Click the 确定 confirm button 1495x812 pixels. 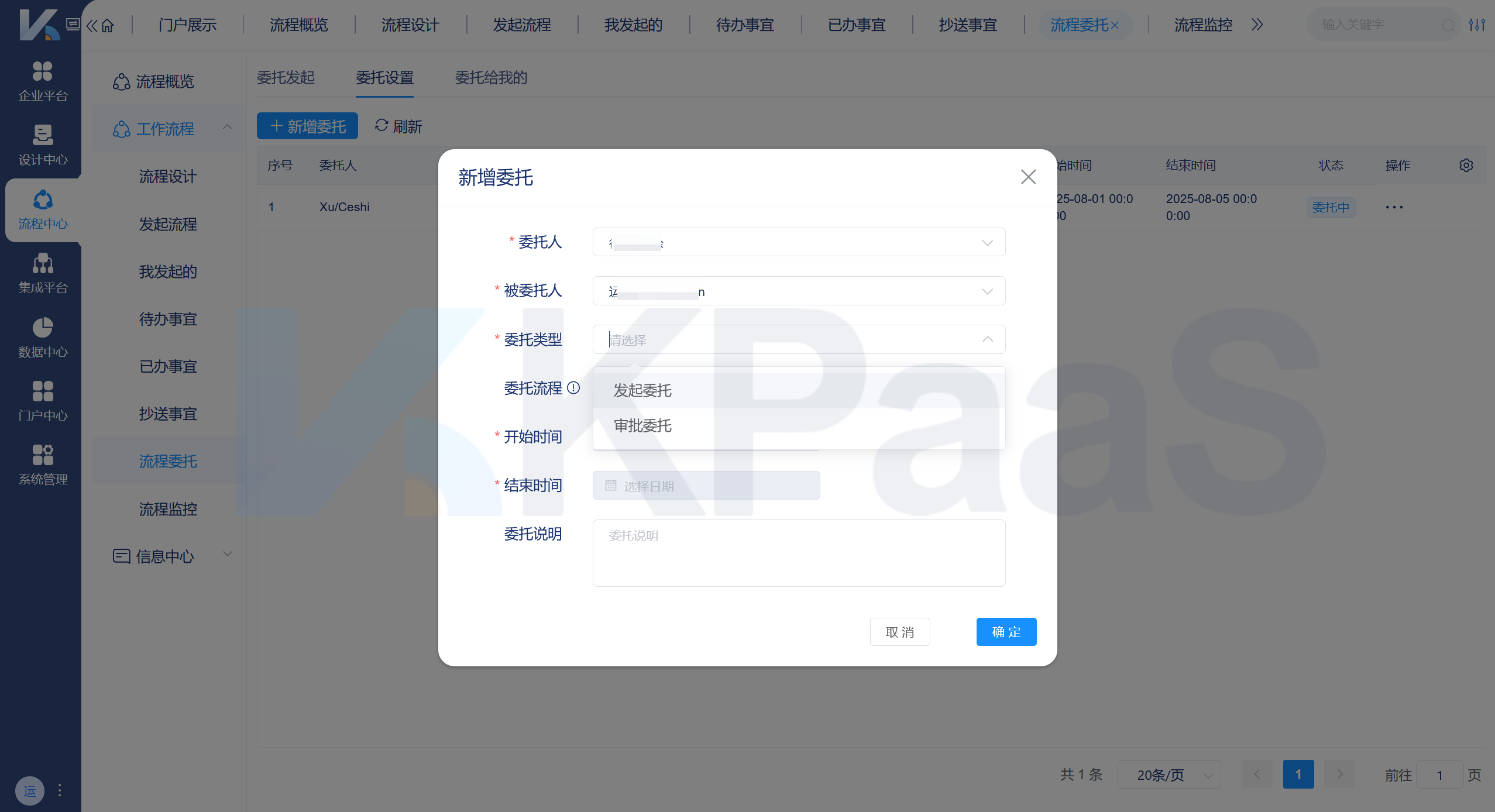click(x=1006, y=632)
